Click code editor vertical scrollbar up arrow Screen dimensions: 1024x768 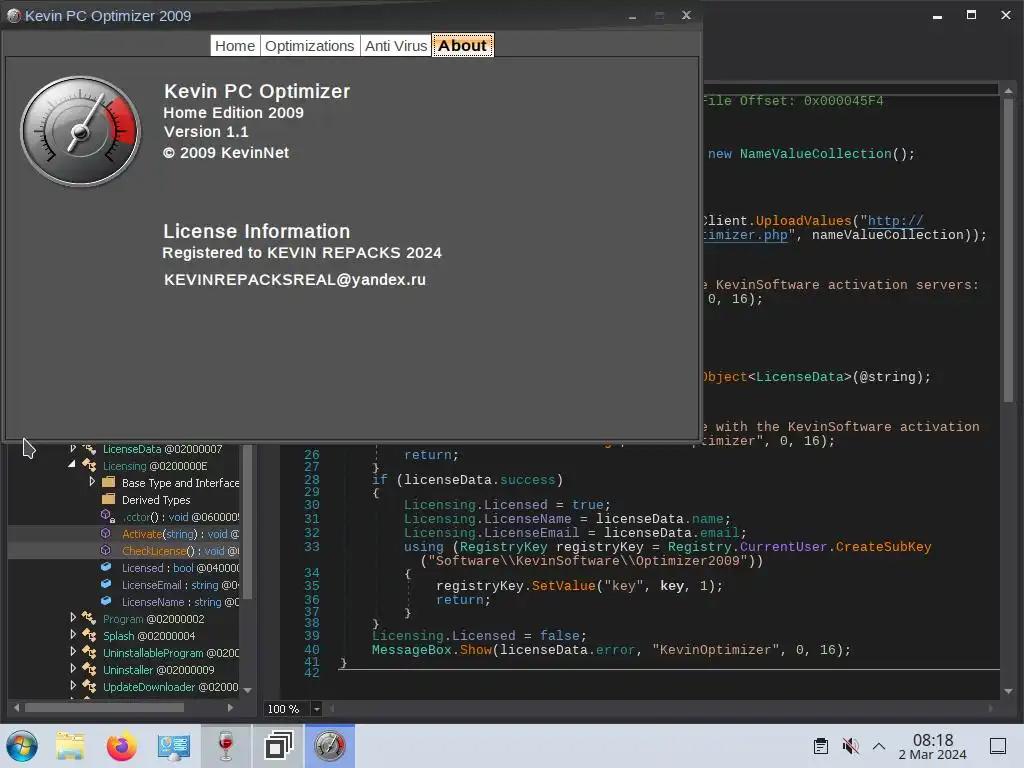tap(1008, 91)
